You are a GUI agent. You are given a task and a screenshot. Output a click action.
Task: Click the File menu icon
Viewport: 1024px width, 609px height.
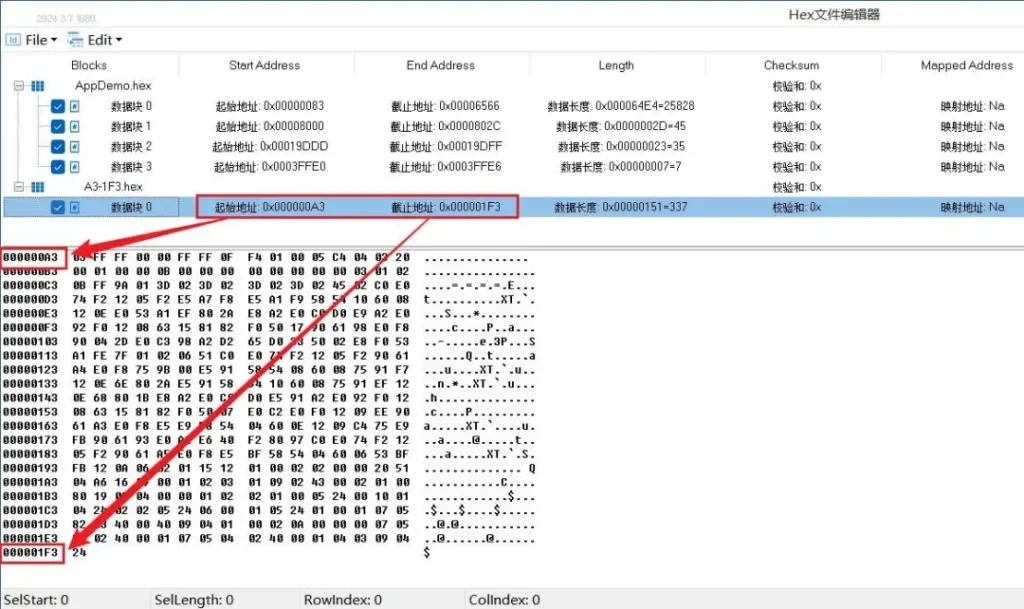[x=12, y=40]
